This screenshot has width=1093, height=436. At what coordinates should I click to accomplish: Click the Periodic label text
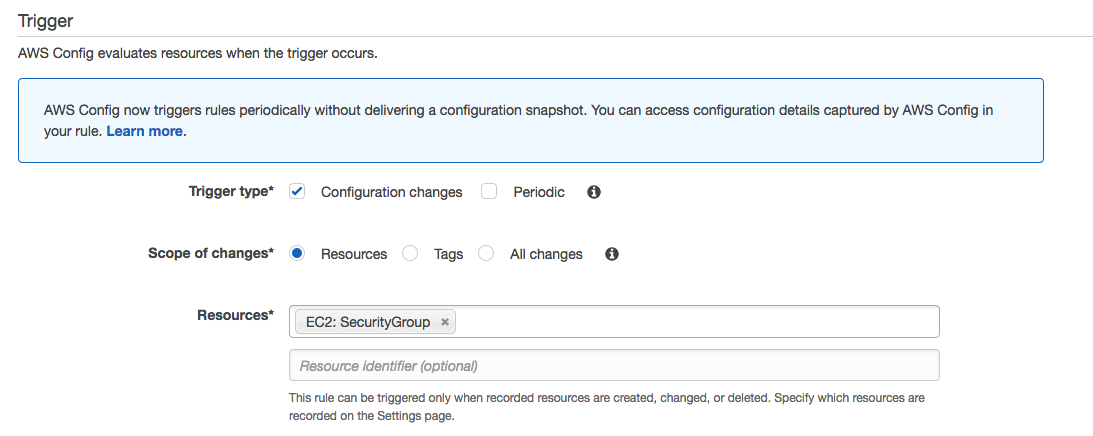coord(539,192)
